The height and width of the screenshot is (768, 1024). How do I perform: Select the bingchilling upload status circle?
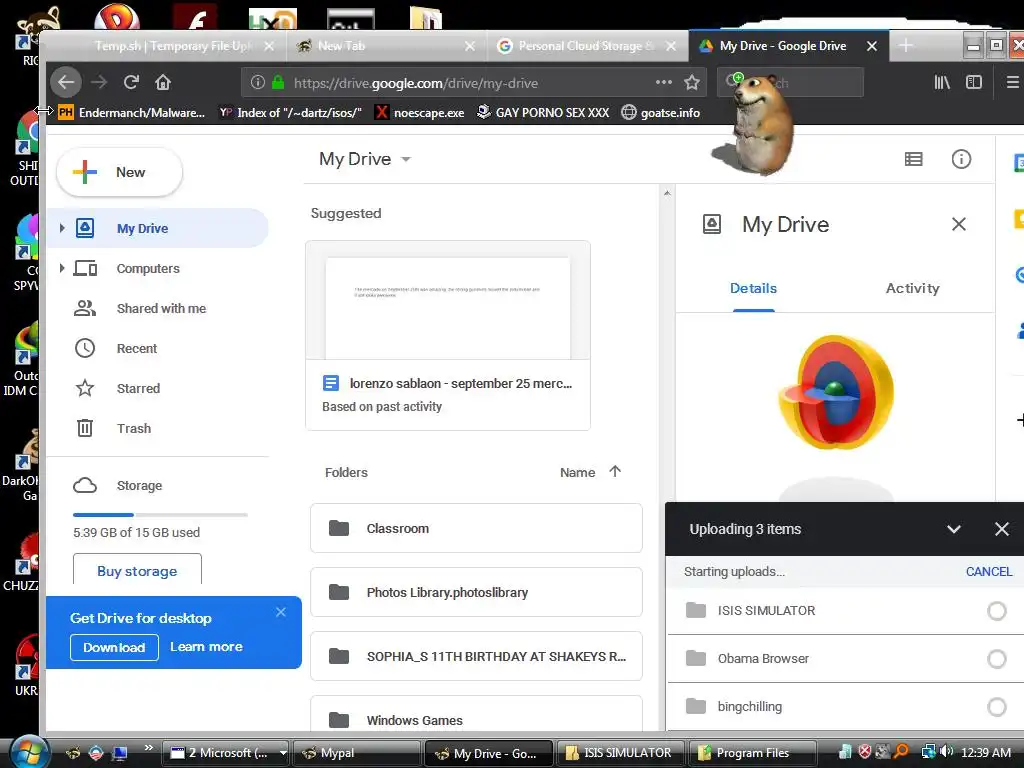click(x=997, y=707)
